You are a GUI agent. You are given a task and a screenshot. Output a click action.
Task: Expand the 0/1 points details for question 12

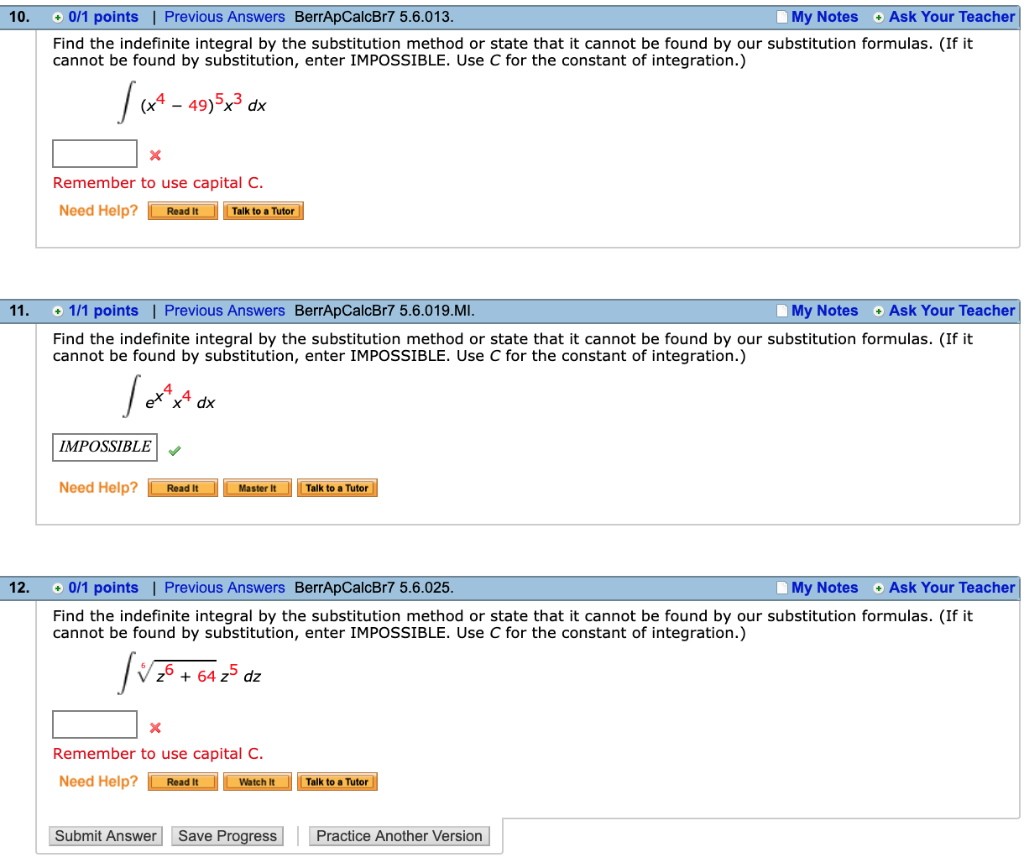pos(57,587)
